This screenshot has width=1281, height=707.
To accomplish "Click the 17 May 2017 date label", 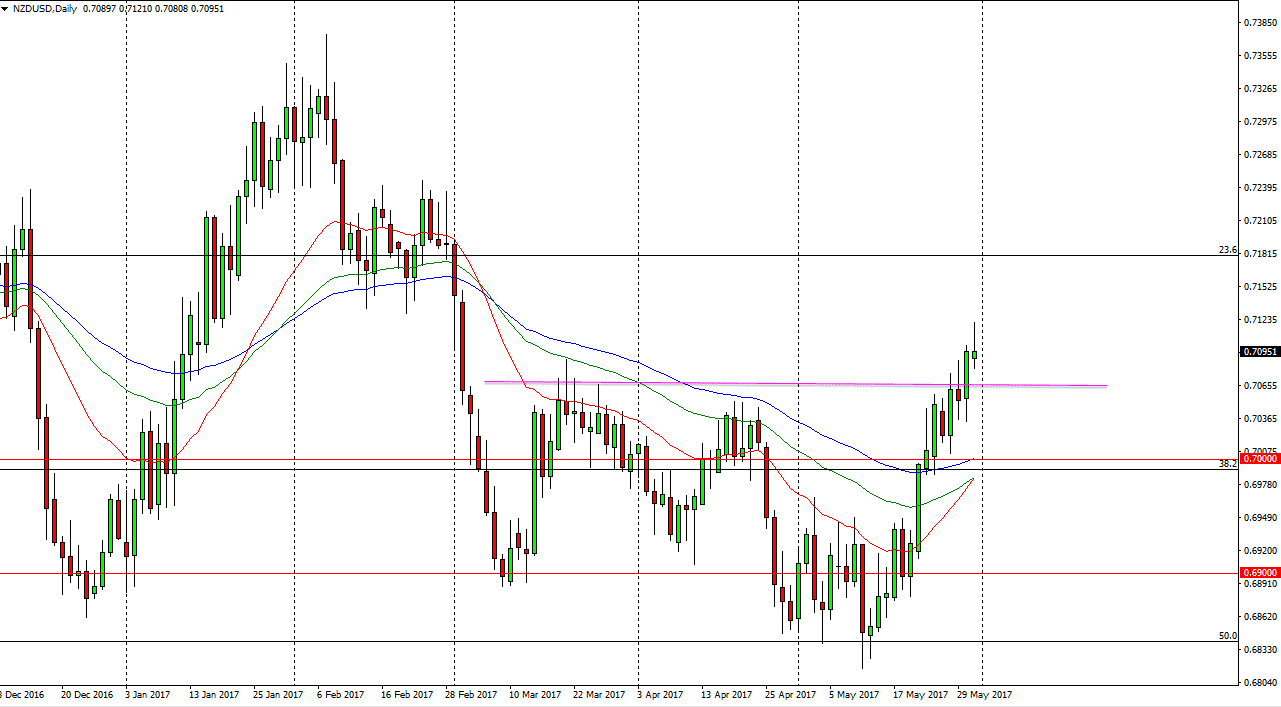I will pos(920,694).
